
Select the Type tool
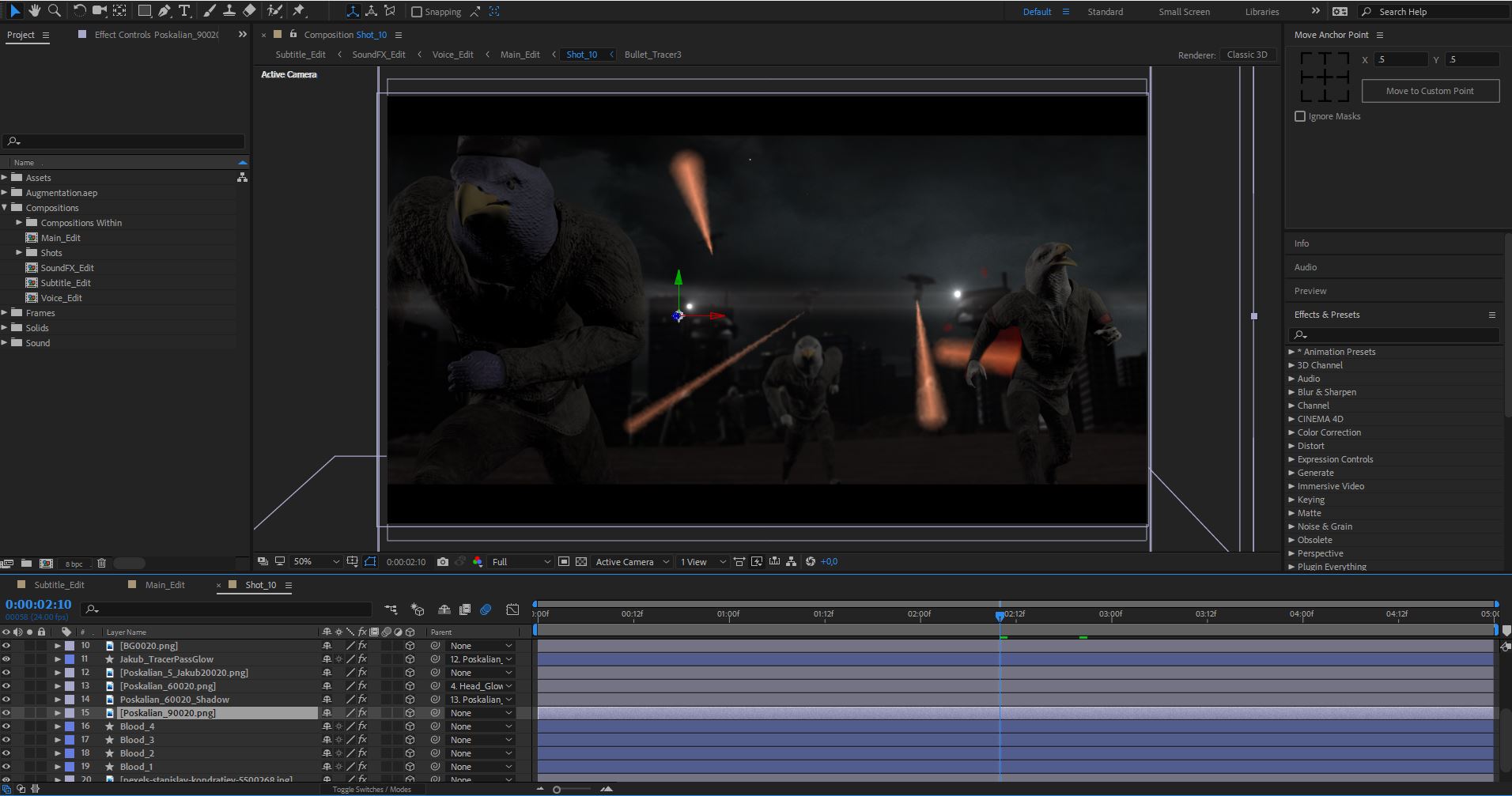pyautogui.click(x=184, y=11)
